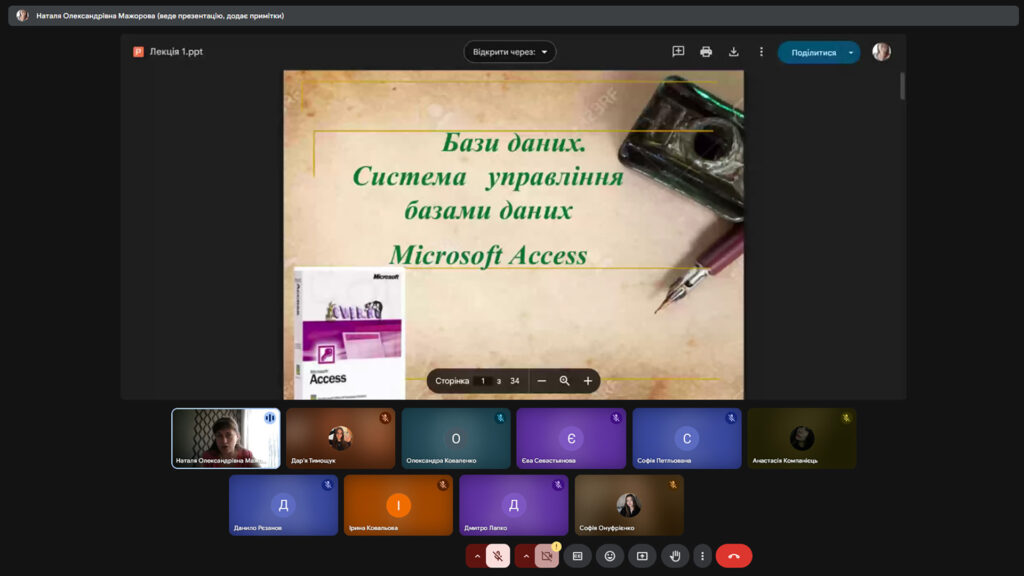Click the Поділитися button
The height and width of the screenshot is (576, 1024).
click(x=813, y=52)
